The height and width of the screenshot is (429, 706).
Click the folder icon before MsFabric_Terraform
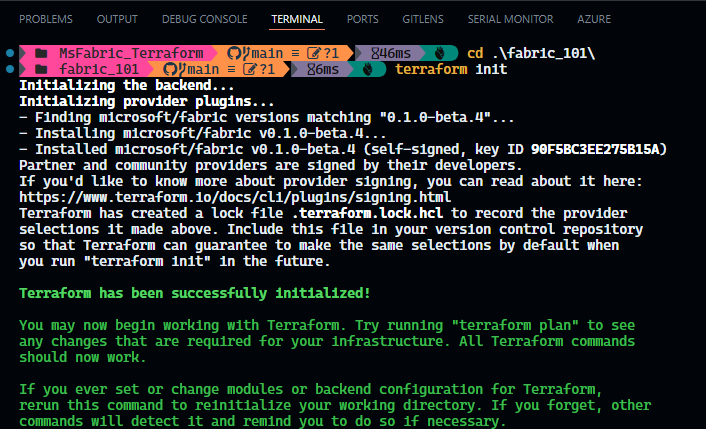41,53
